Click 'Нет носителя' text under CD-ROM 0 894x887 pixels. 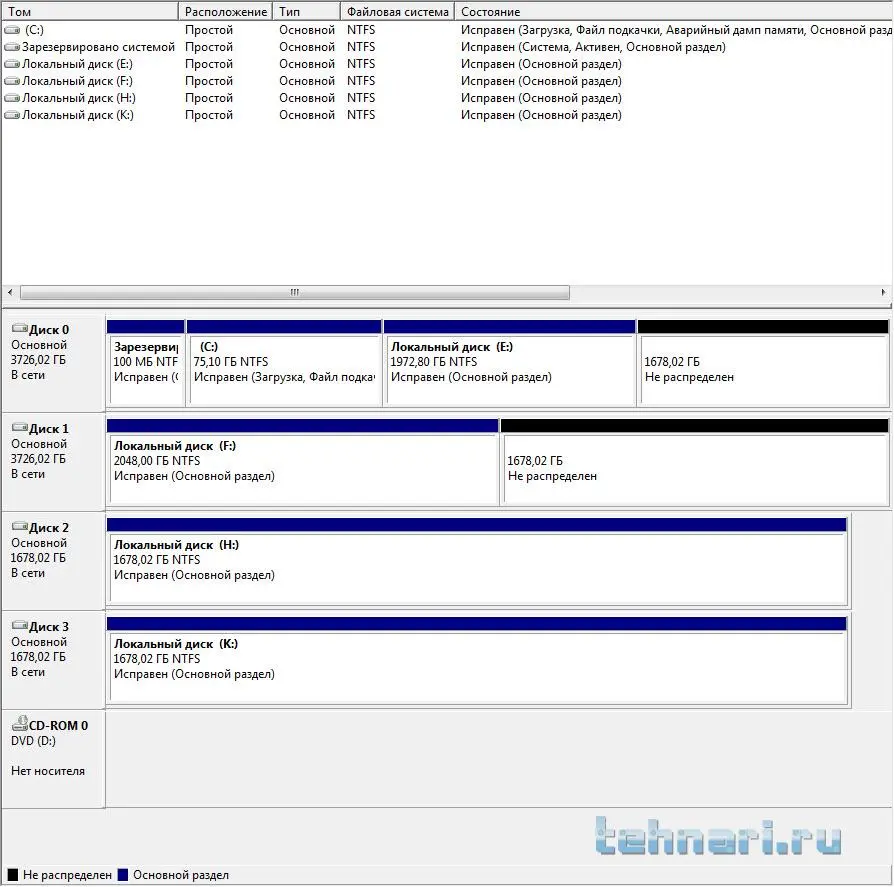[x=48, y=771]
